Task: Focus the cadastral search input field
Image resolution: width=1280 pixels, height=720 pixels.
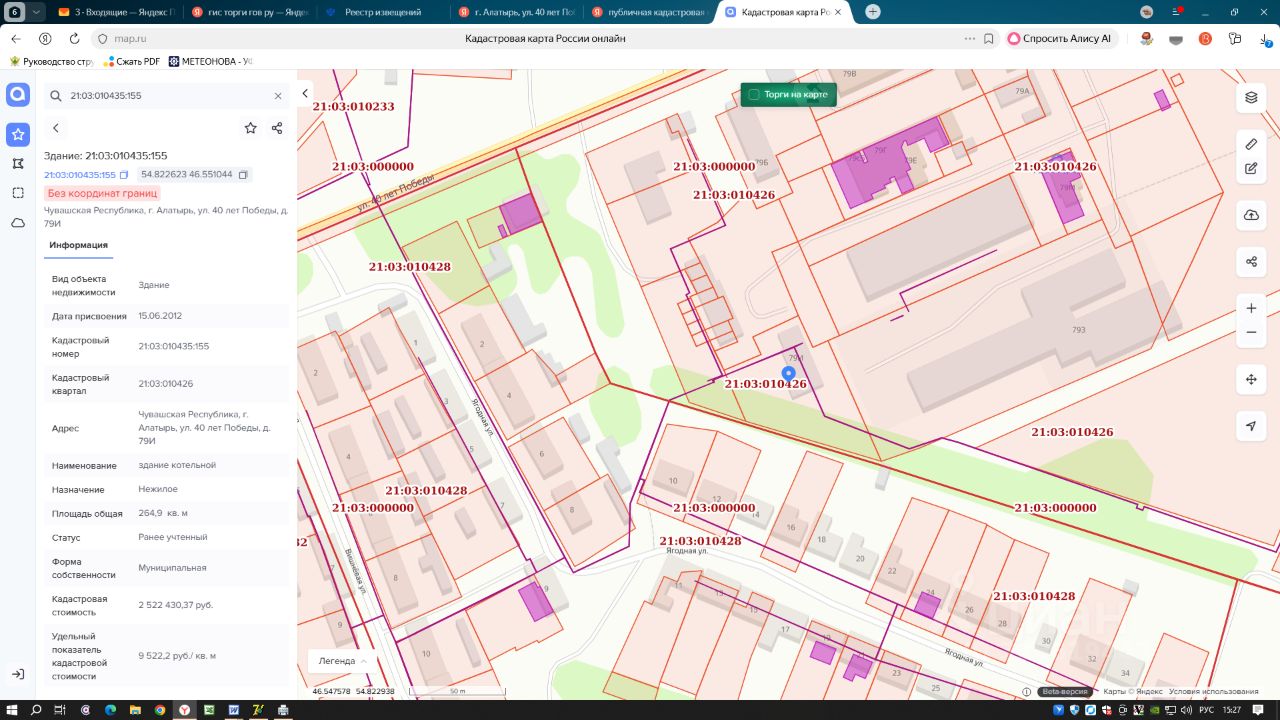Action: pyautogui.click(x=168, y=96)
